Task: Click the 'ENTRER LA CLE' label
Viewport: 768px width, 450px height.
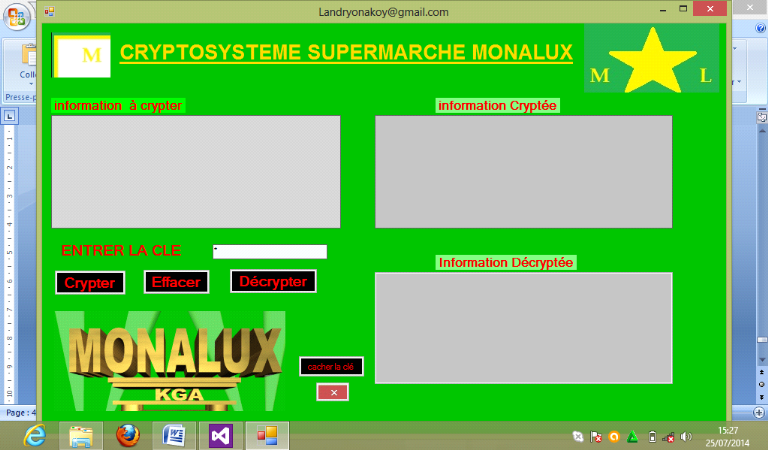Action: pos(121,251)
